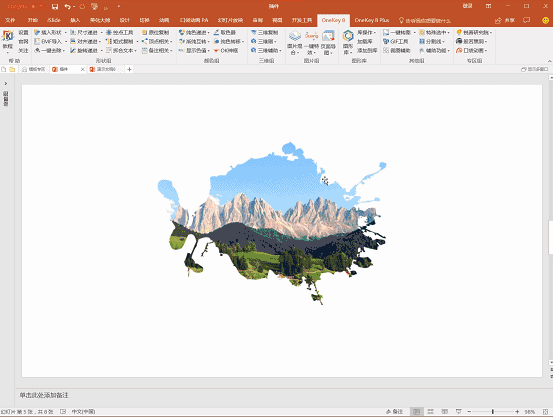Viewport: 553px width, 417px height.
Task: Expand the 插入形状 dropdown
Action: pyautogui.click(x=66, y=32)
